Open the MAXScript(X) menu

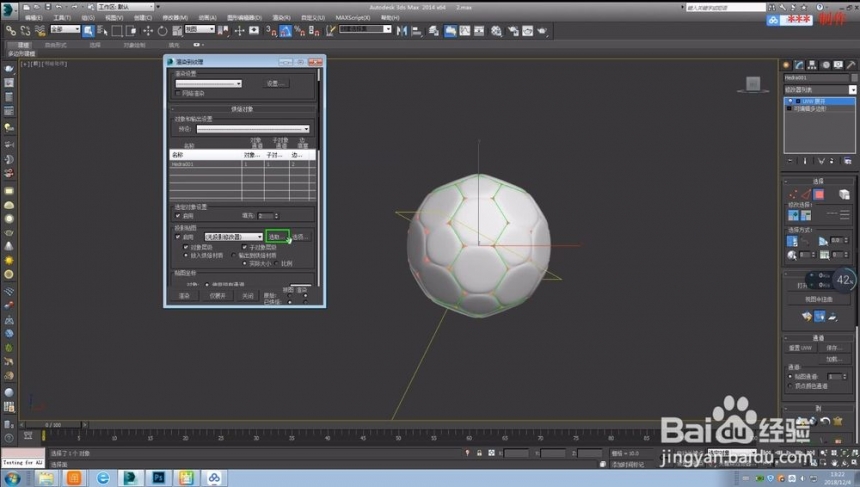(353, 18)
